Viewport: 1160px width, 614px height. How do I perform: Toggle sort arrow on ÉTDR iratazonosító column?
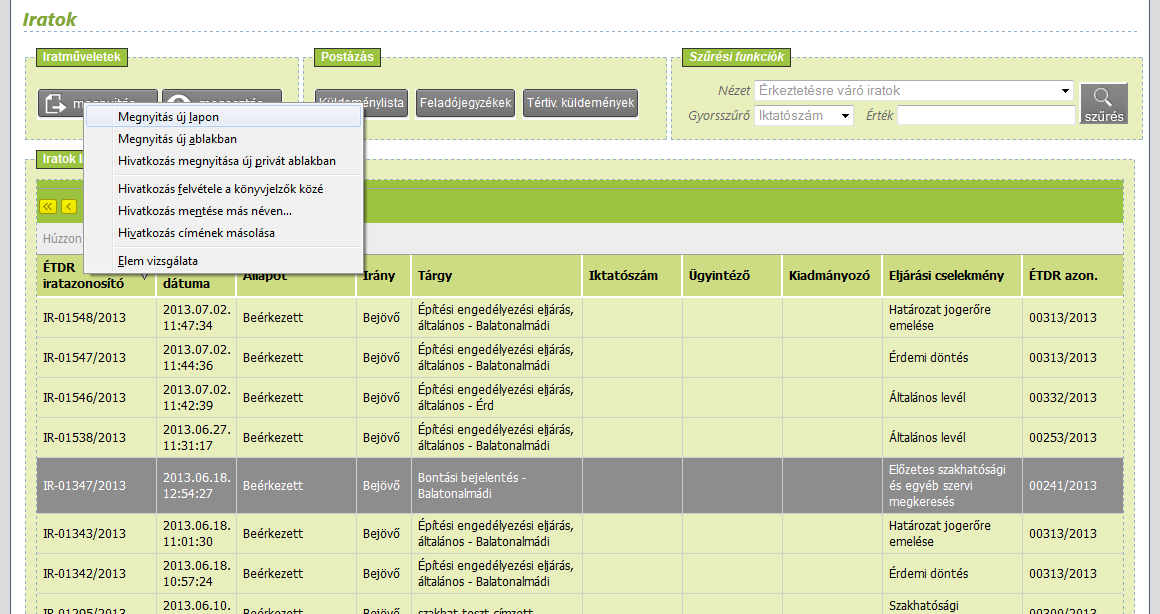click(x=144, y=277)
